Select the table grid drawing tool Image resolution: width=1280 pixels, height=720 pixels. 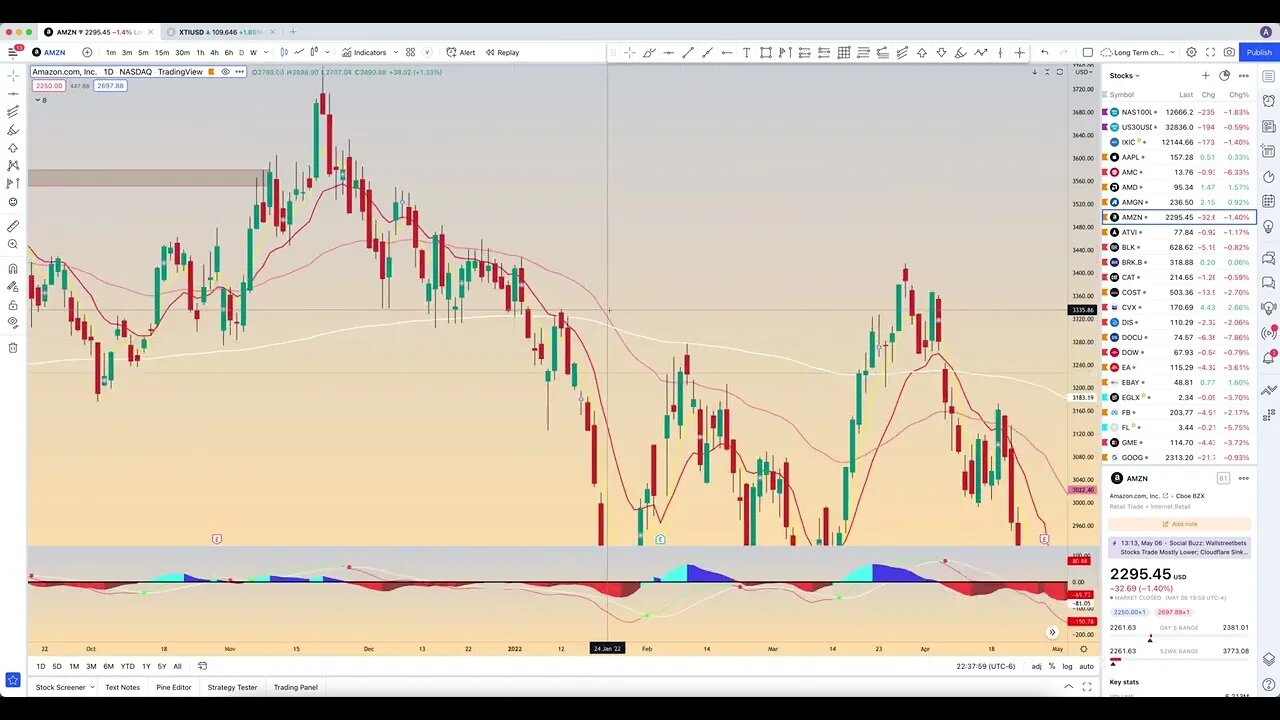pos(844,52)
